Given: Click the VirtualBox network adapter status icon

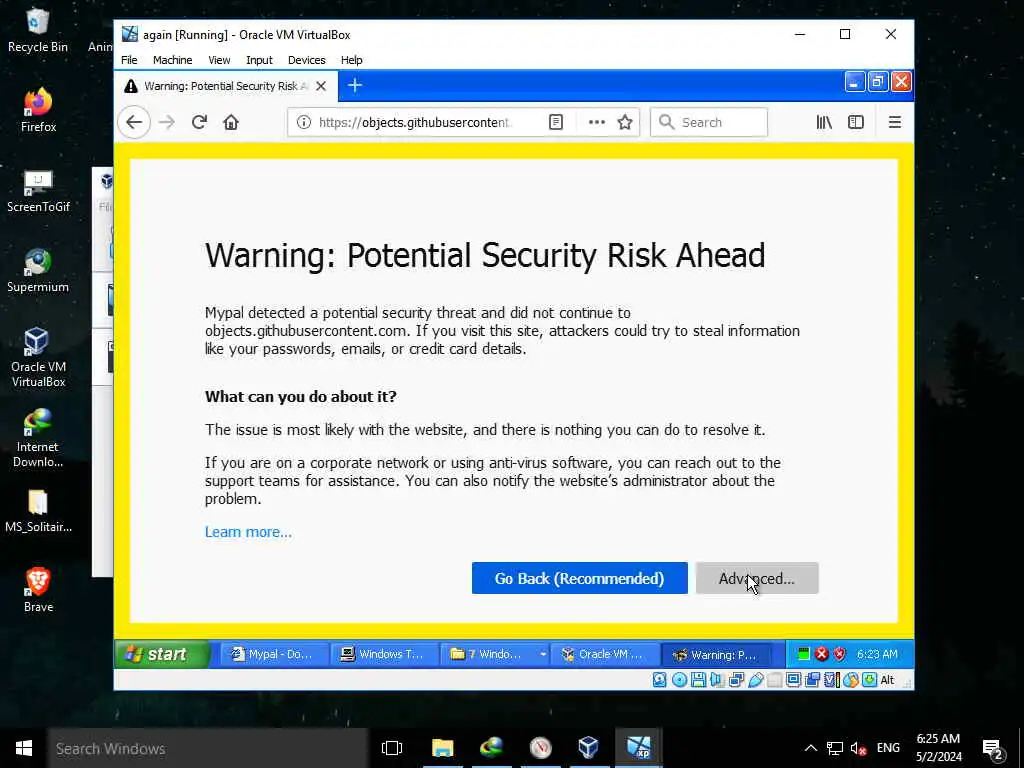Looking at the screenshot, I should click(x=736, y=680).
